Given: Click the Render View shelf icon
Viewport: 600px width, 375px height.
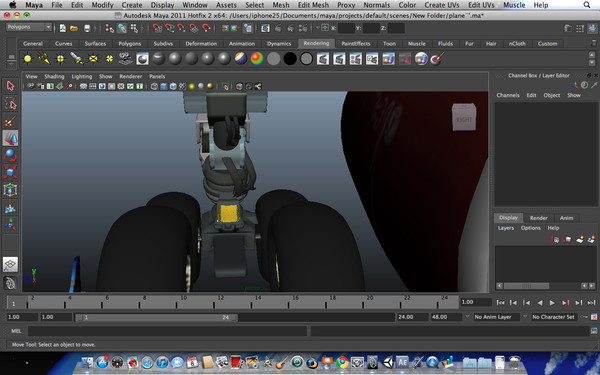Looking at the screenshot, I should (x=323, y=59).
